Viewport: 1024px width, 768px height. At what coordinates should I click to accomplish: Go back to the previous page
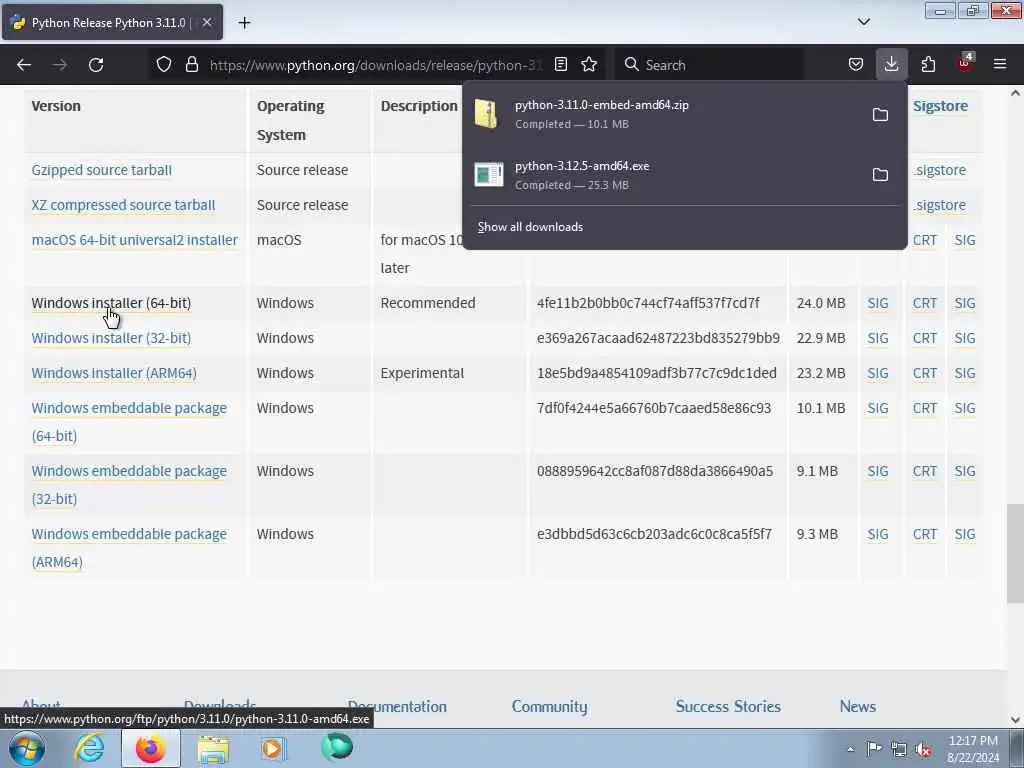(24, 65)
